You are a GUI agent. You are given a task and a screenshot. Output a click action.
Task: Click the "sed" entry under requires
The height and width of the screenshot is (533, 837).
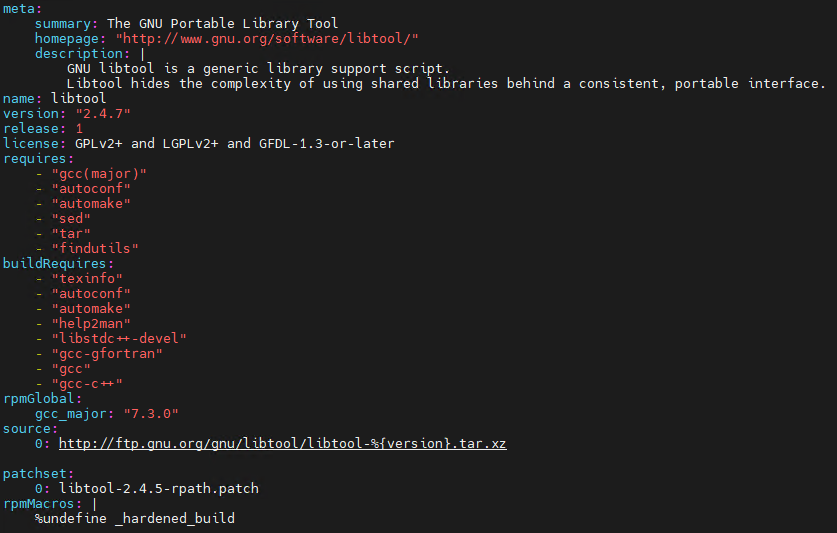click(x=71, y=218)
